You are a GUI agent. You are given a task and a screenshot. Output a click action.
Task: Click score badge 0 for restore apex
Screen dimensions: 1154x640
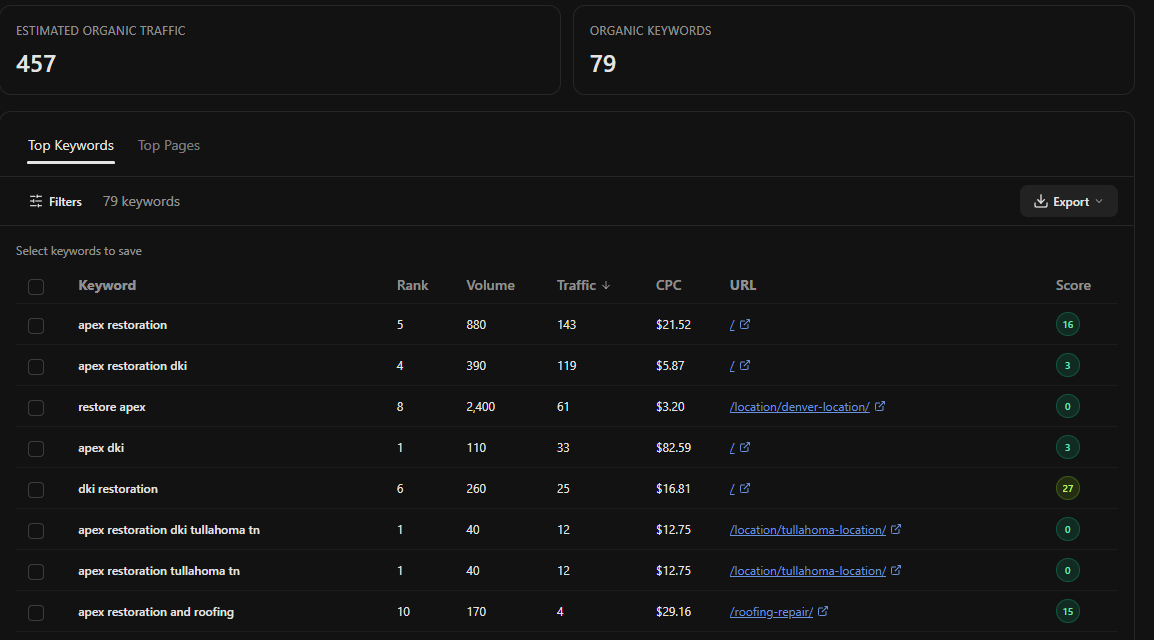click(1067, 406)
